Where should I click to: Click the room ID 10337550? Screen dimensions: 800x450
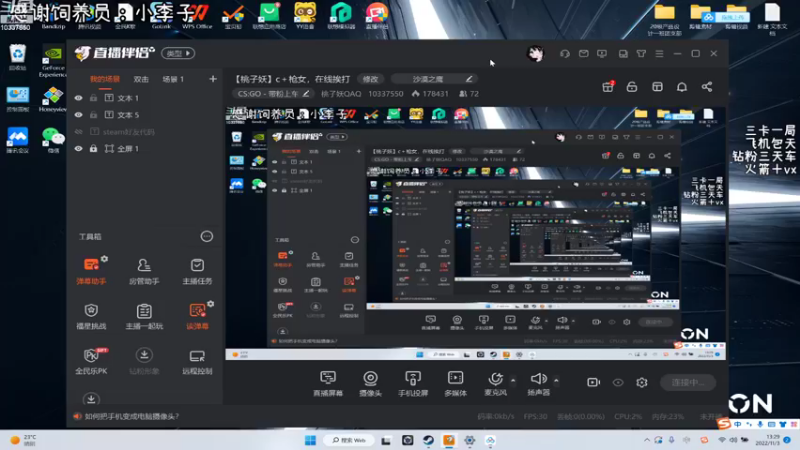pos(385,94)
